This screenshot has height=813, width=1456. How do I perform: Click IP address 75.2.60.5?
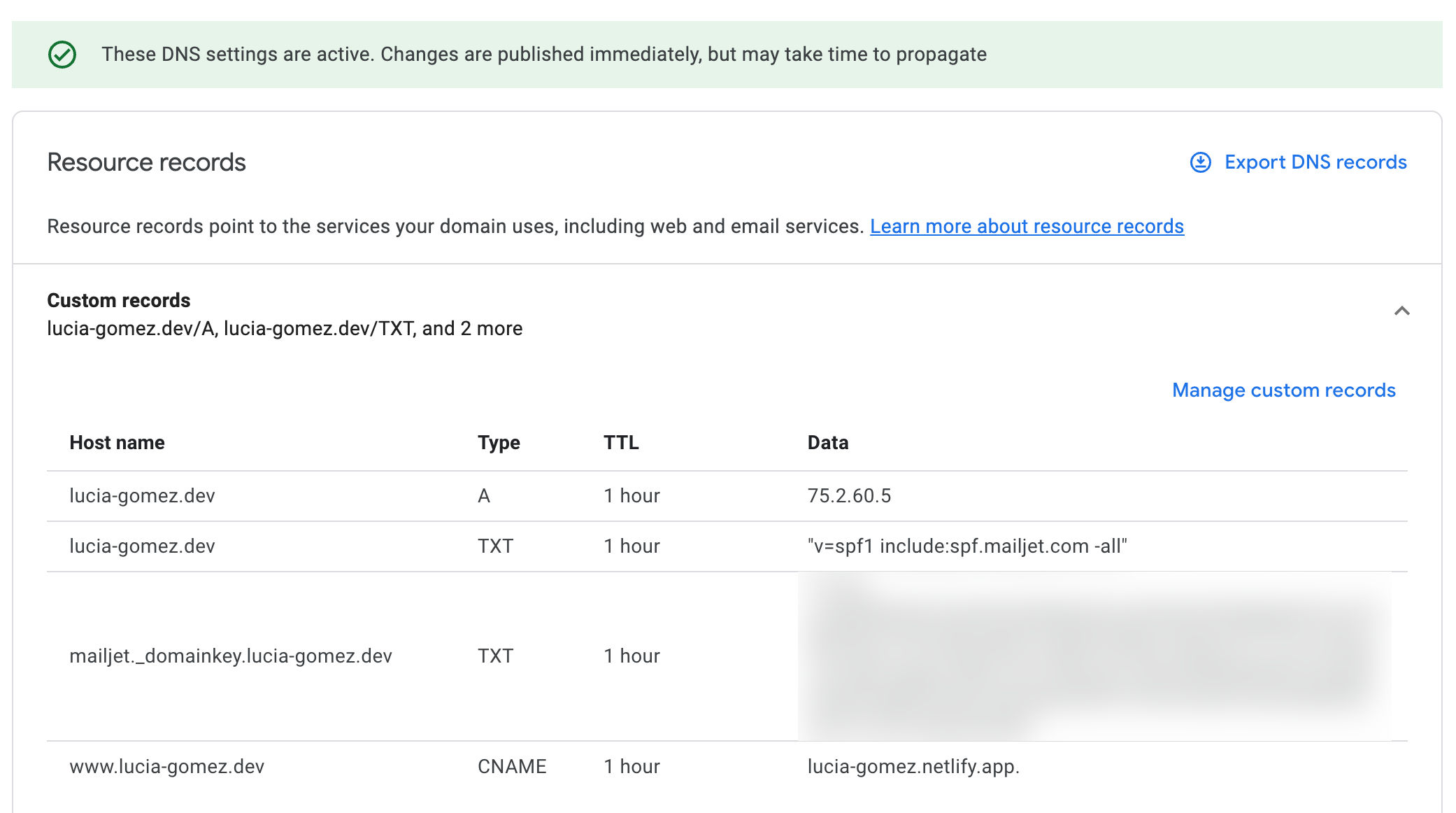click(x=850, y=496)
